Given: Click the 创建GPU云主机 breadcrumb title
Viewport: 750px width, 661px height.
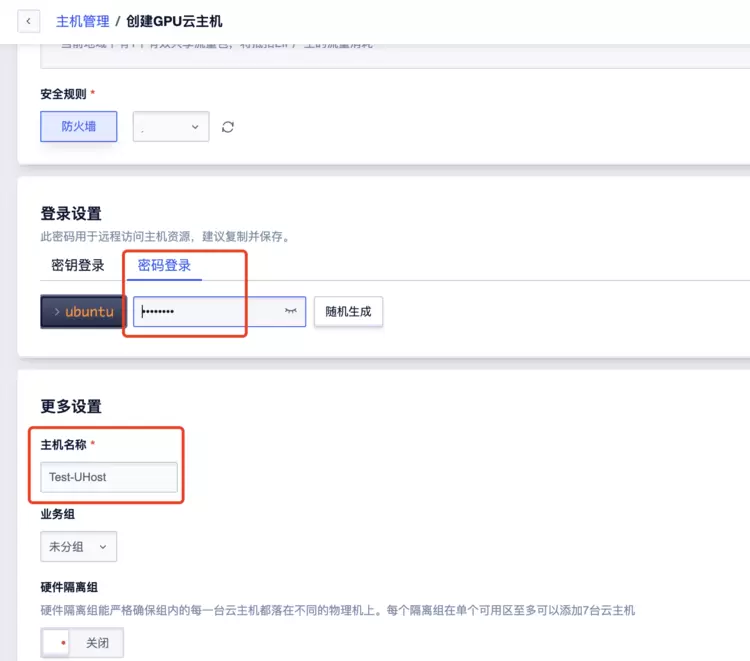Looking at the screenshot, I should tap(174, 21).
